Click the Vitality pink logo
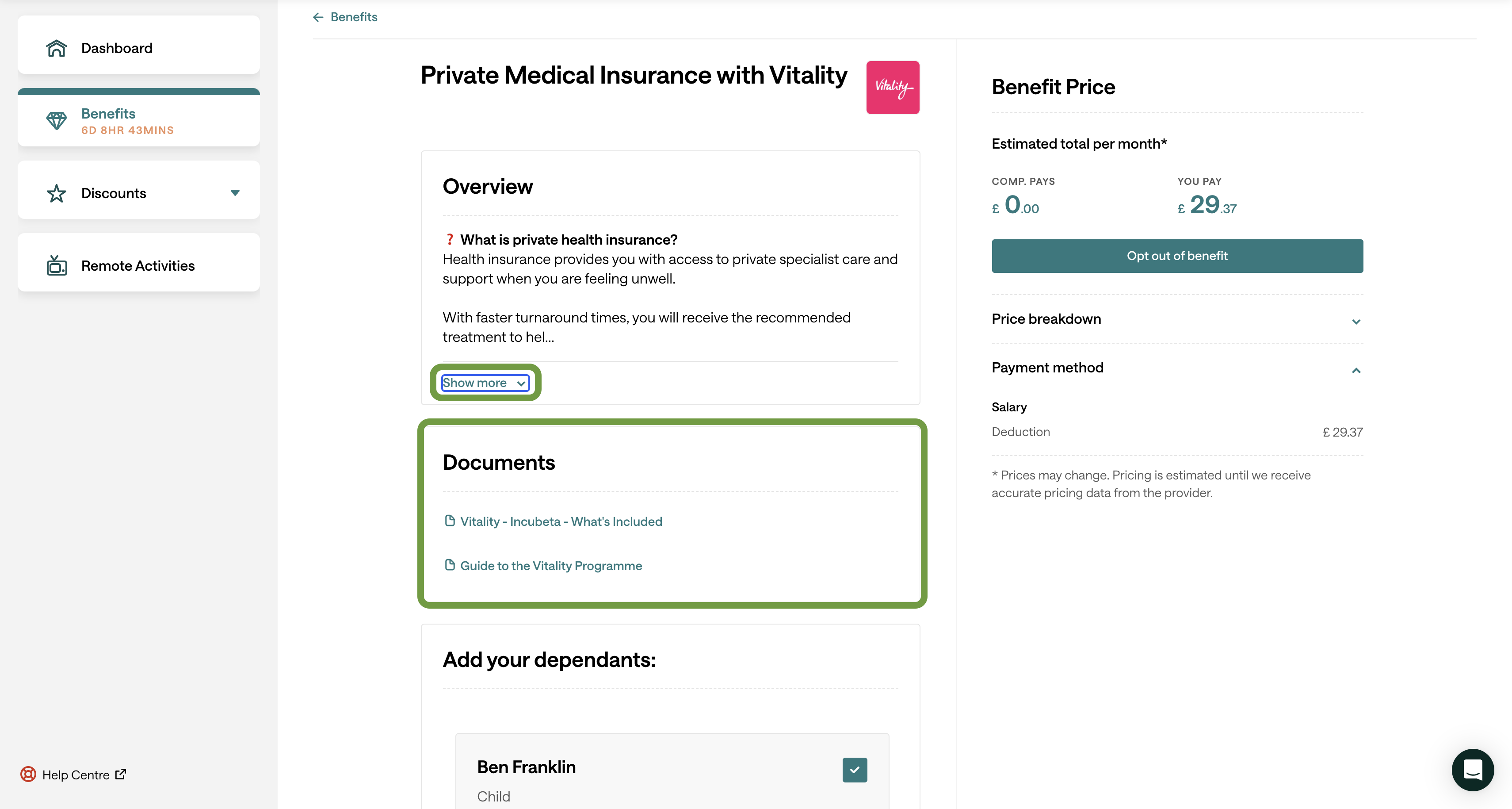Viewport: 1512px width, 809px height. coord(892,88)
